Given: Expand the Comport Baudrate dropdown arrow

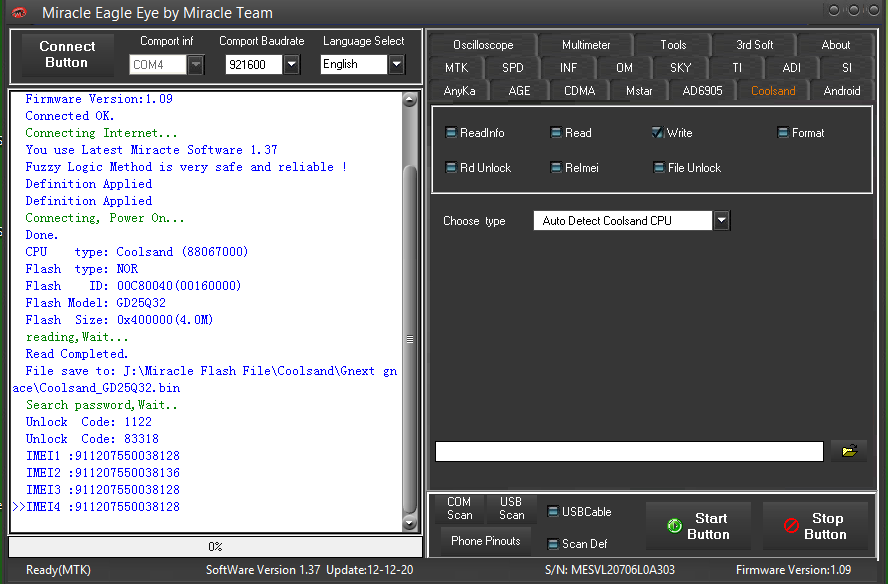Looking at the screenshot, I should pos(291,65).
